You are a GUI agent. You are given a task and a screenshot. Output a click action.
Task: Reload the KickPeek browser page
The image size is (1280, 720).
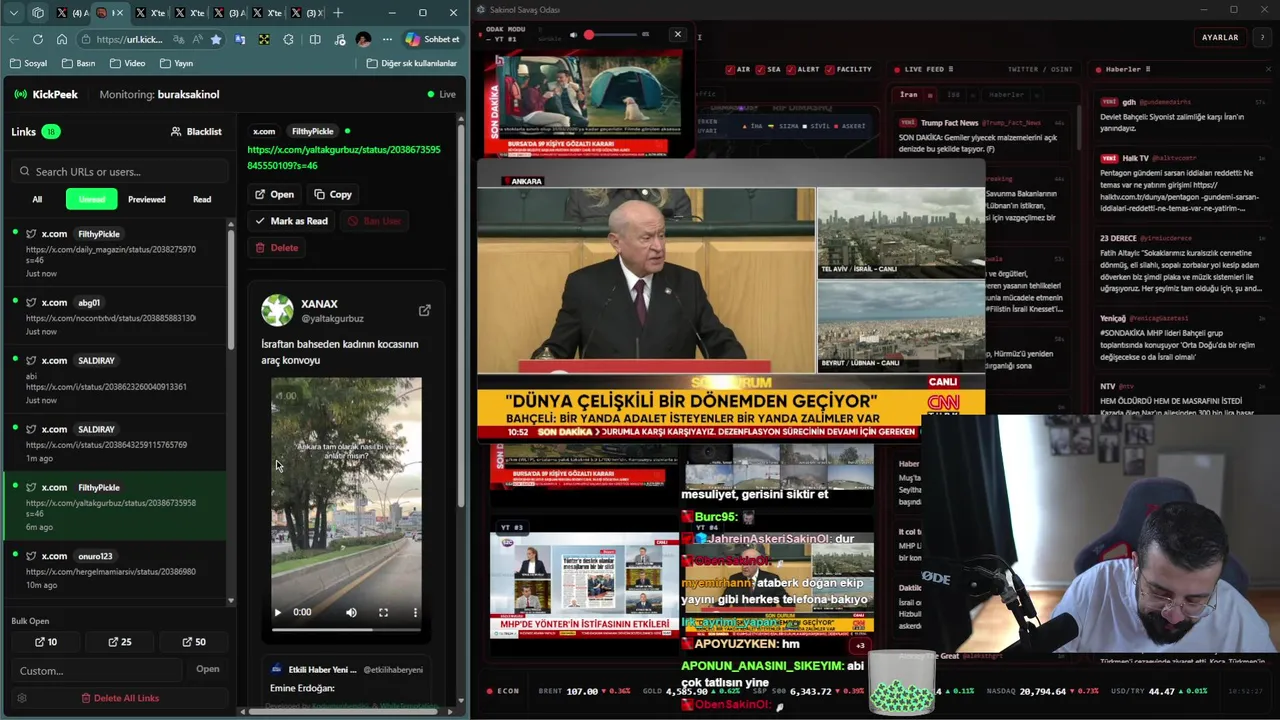38,39
